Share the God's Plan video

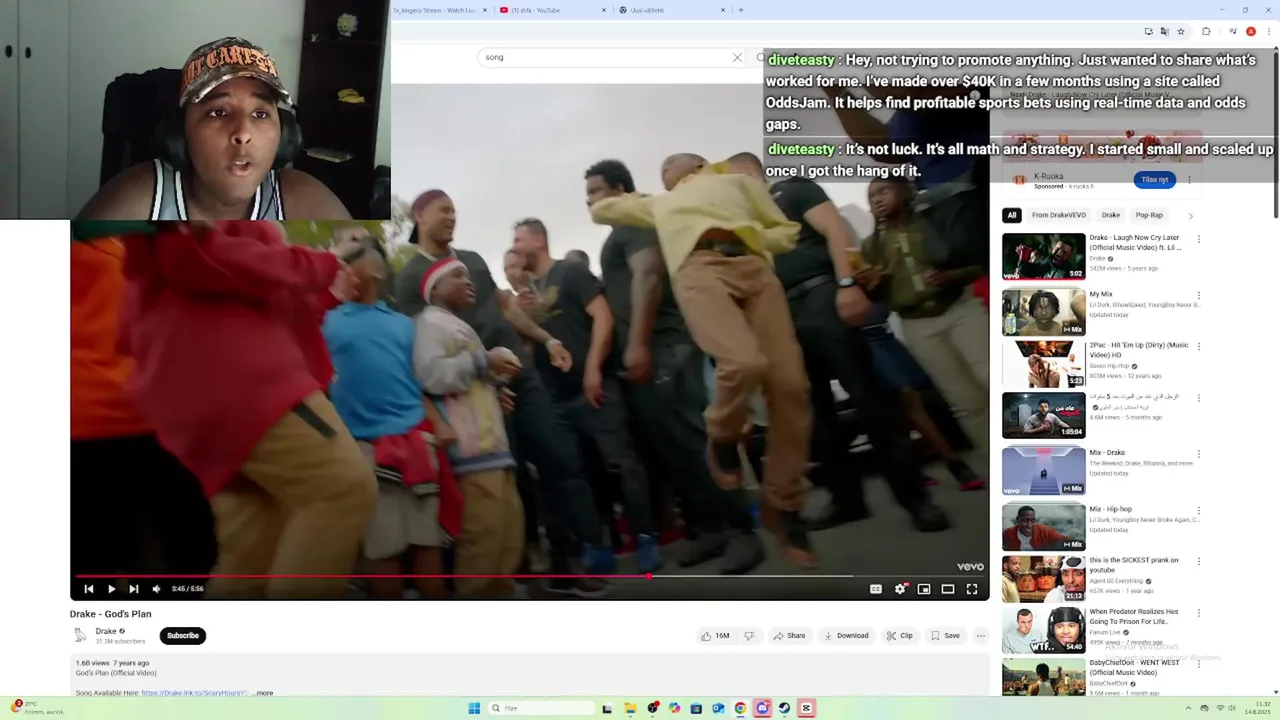click(789, 635)
